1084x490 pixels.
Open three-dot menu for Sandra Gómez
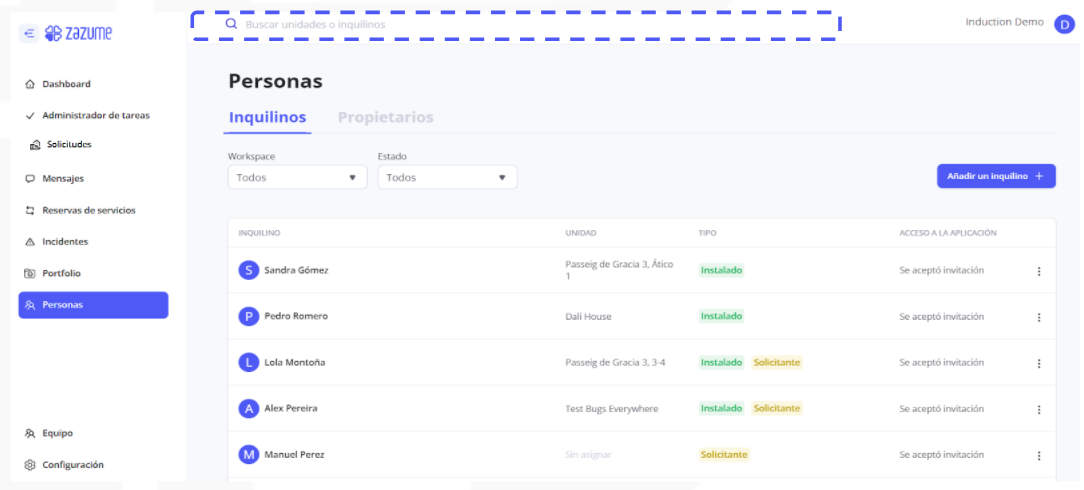point(1038,271)
